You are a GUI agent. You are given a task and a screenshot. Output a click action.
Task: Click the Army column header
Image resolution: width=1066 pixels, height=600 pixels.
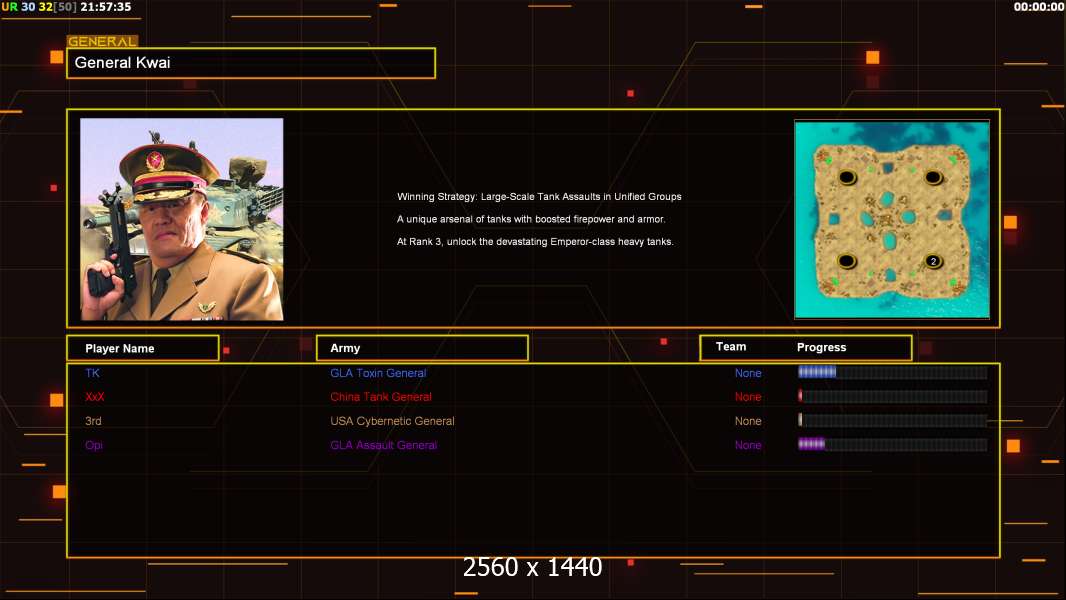[422, 348]
